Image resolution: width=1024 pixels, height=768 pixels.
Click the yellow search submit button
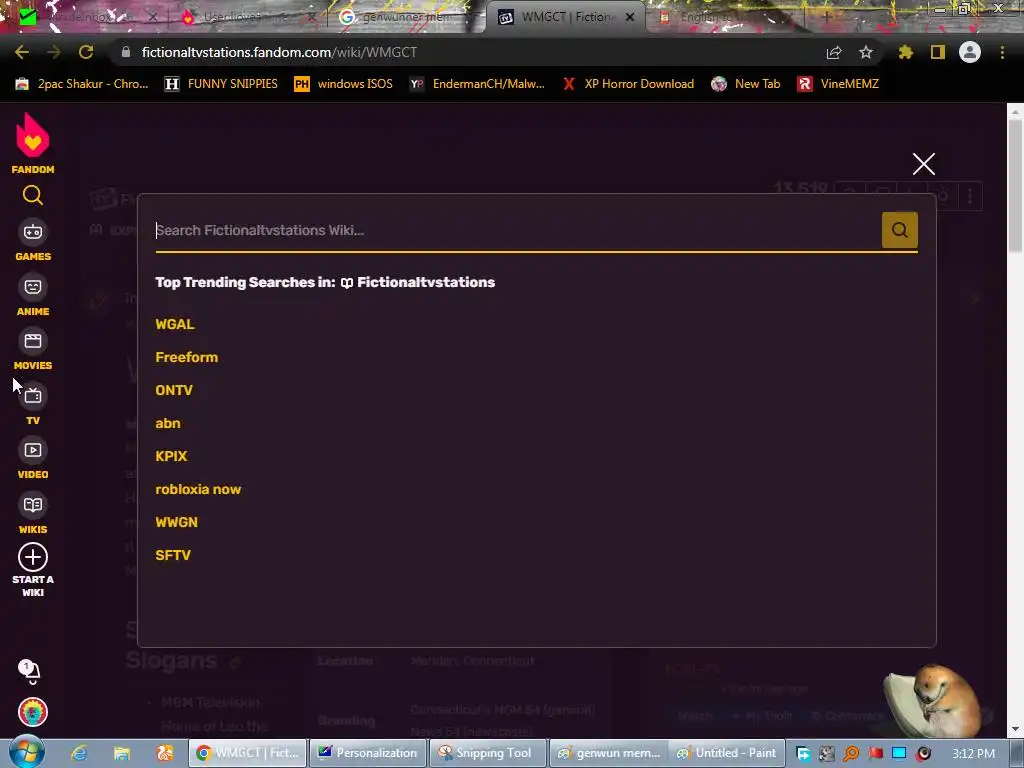(x=899, y=230)
